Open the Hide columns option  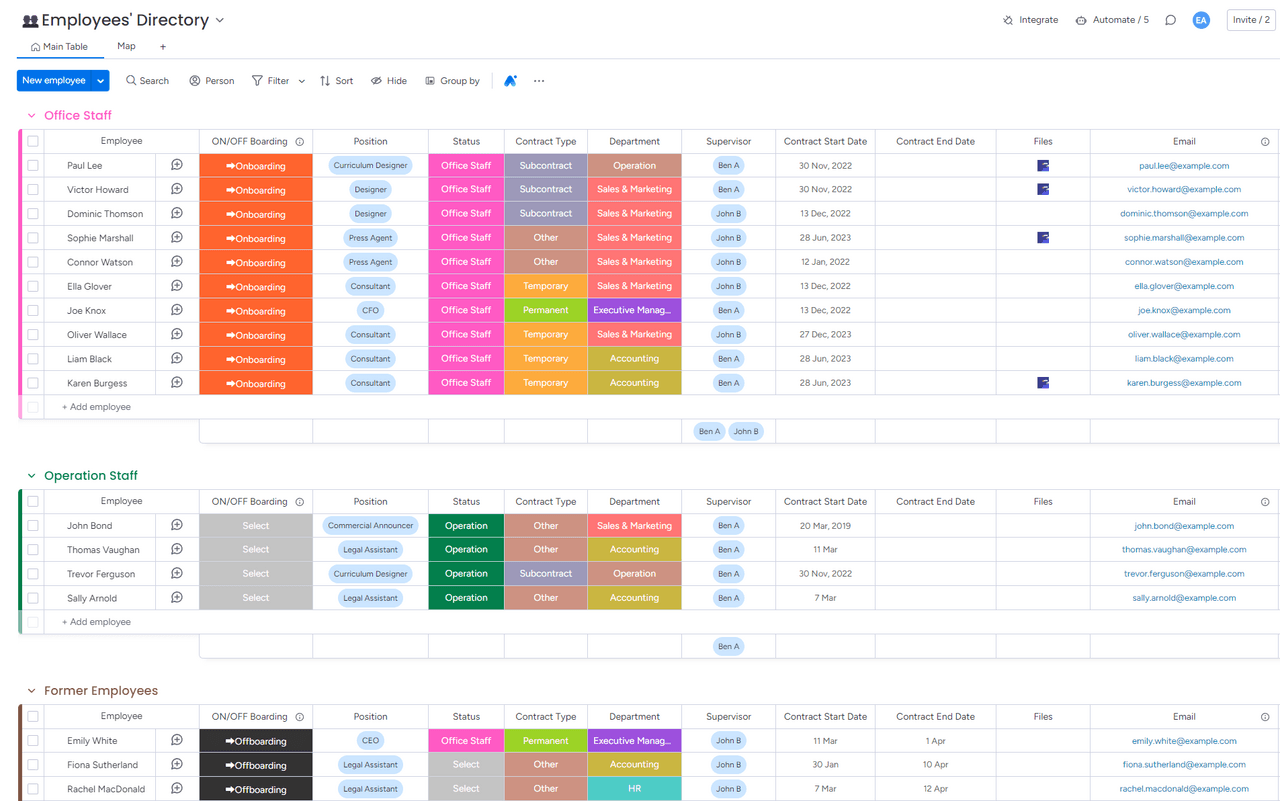pyautogui.click(x=389, y=81)
